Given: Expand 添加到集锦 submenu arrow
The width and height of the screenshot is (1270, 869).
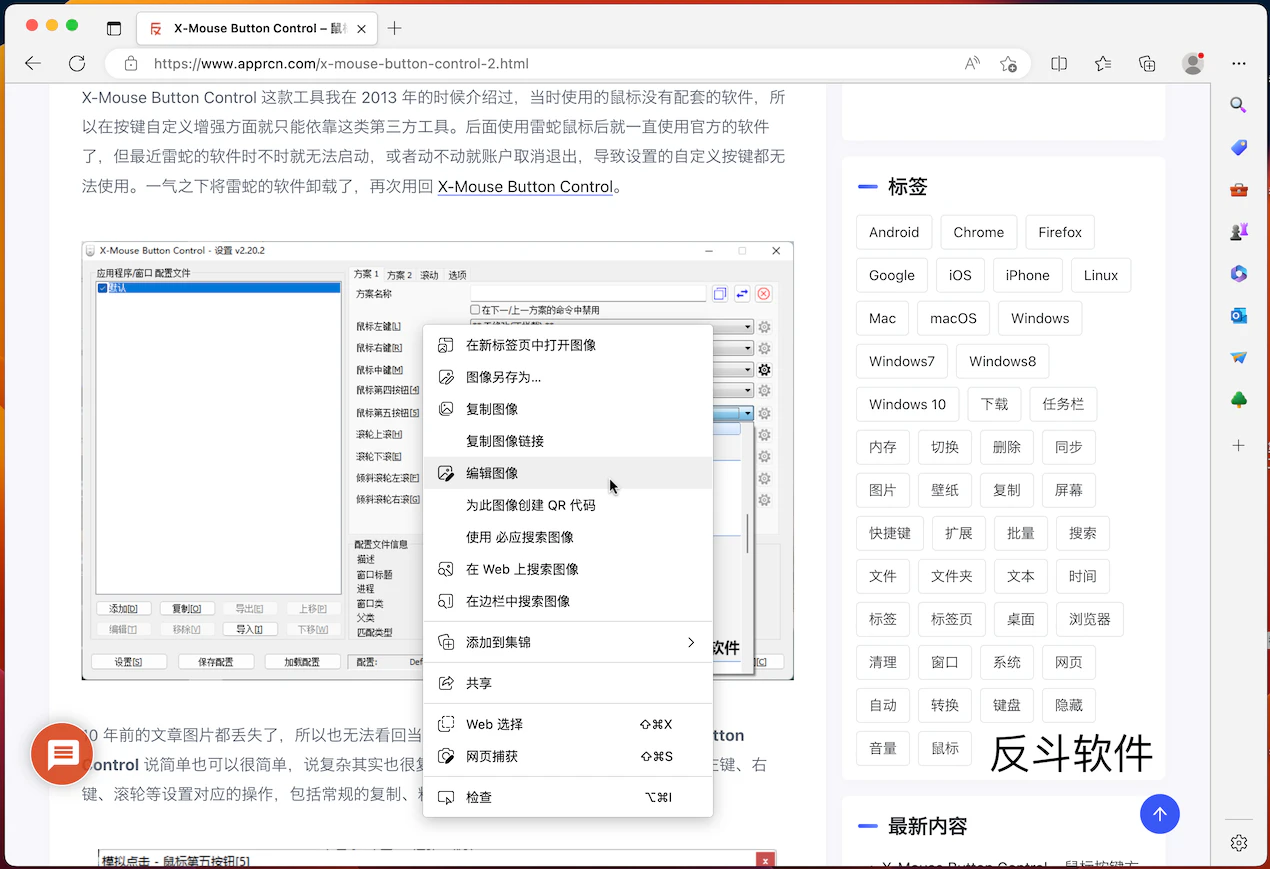Looking at the screenshot, I should (x=690, y=642).
